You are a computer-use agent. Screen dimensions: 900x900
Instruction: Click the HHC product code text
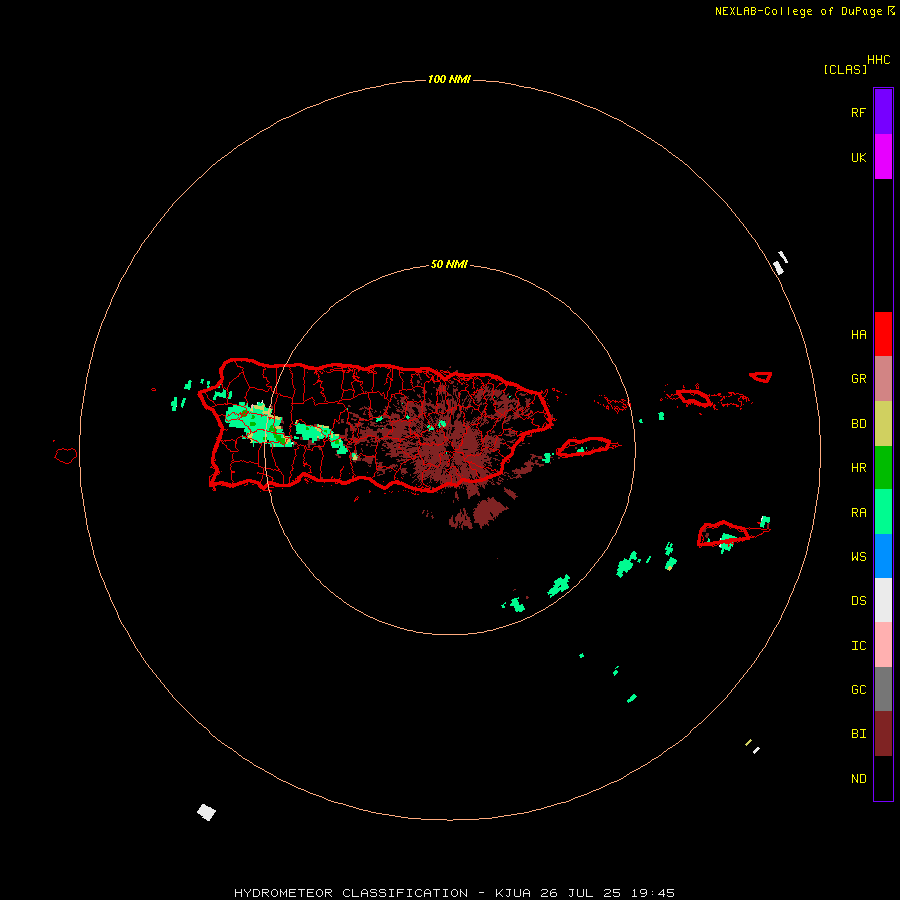878,60
